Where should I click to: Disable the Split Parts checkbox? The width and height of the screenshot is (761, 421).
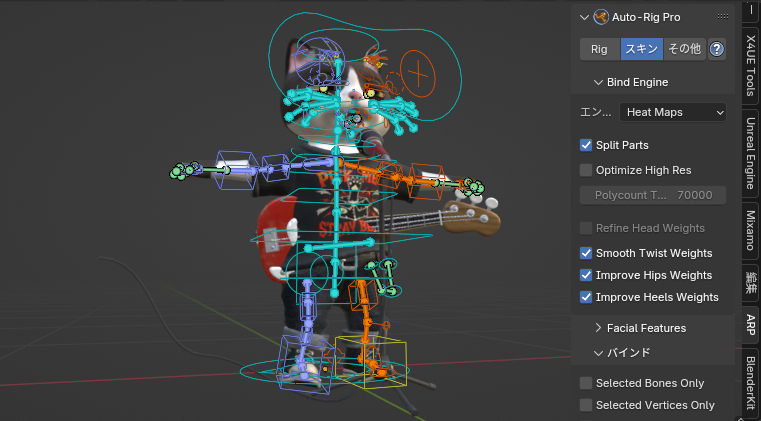[x=586, y=145]
